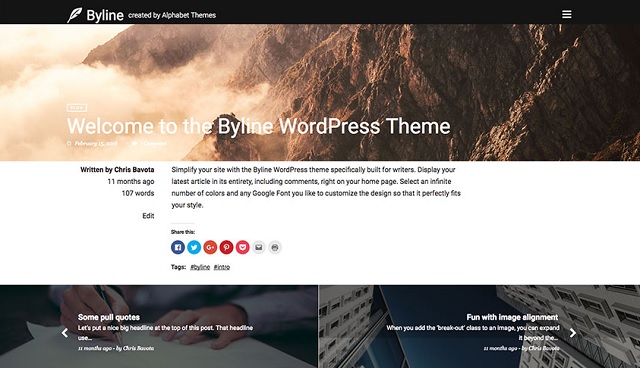Click the 'Share this:' label
Image resolution: width=640 pixels, height=368 pixels.
(183, 232)
